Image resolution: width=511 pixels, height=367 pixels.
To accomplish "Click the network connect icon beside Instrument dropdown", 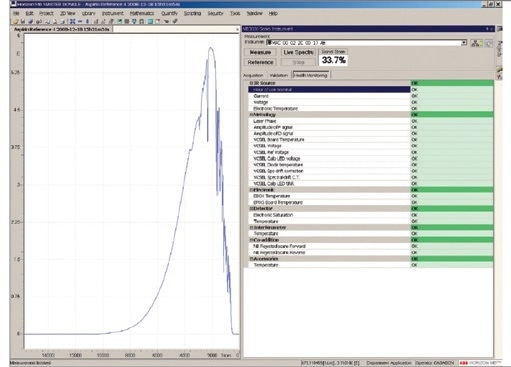I will 476,43.
